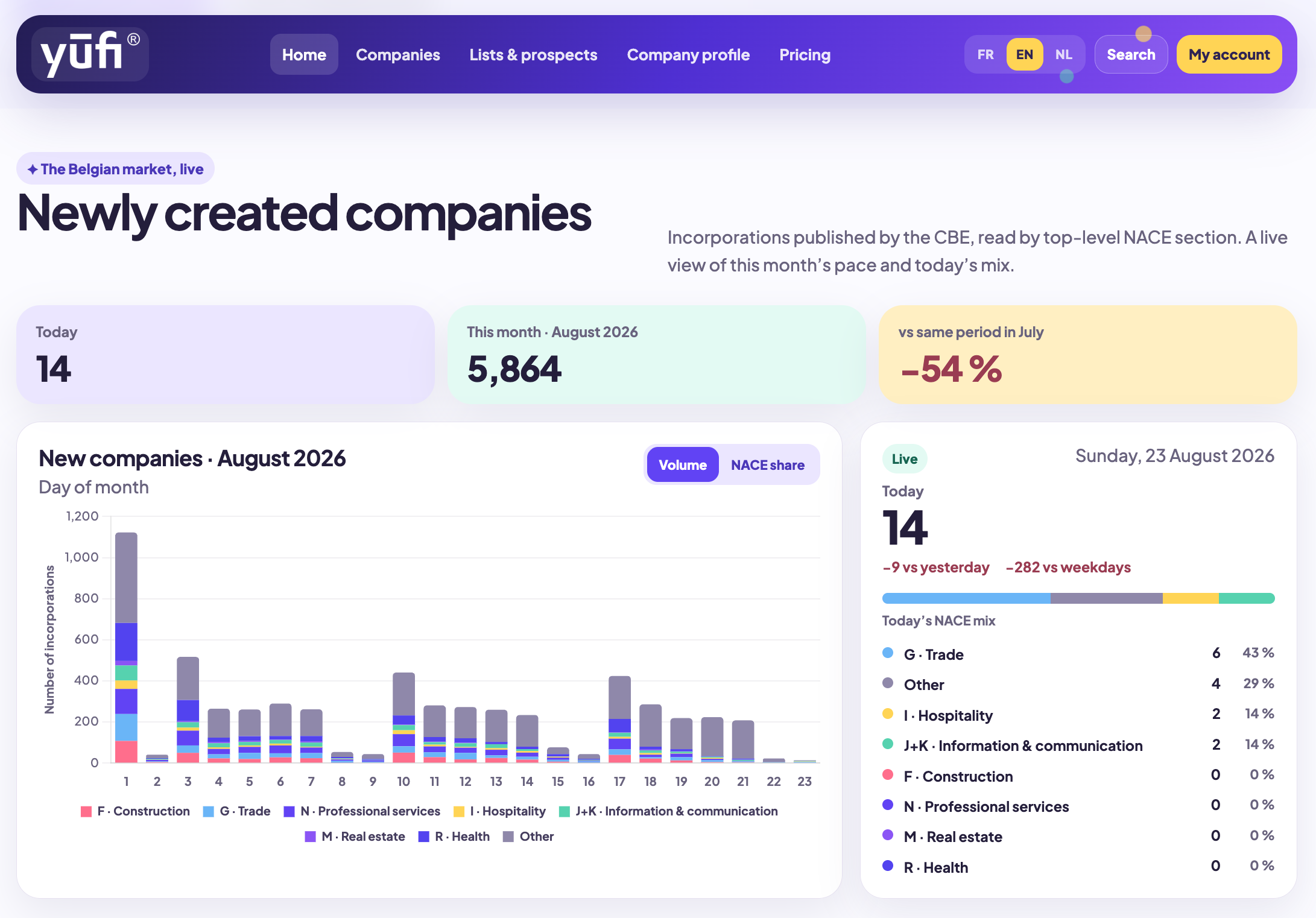Image resolution: width=1316 pixels, height=918 pixels.
Task: Open Company profile menu item
Action: click(x=688, y=54)
